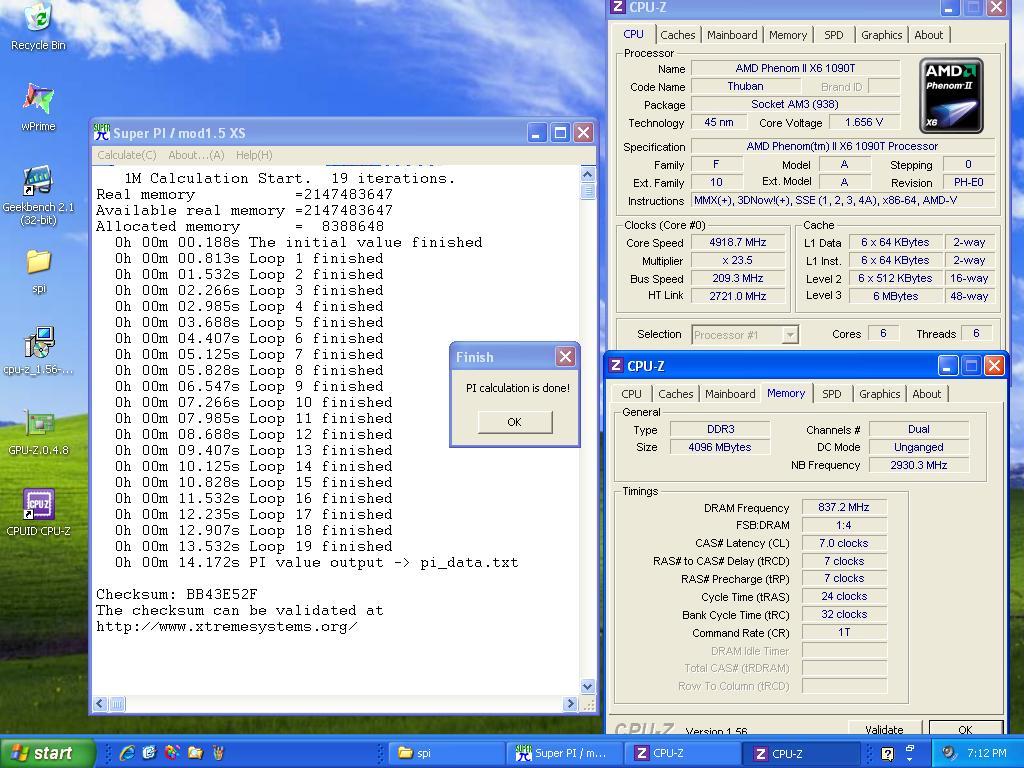Open the About tab in lower CPU-Z
The width and height of the screenshot is (1024, 768).
[x=926, y=394]
